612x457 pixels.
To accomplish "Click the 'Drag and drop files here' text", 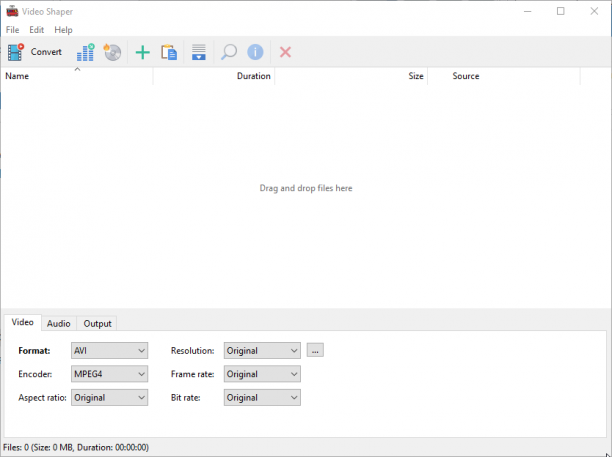I will pyautogui.click(x=306, y=188).
